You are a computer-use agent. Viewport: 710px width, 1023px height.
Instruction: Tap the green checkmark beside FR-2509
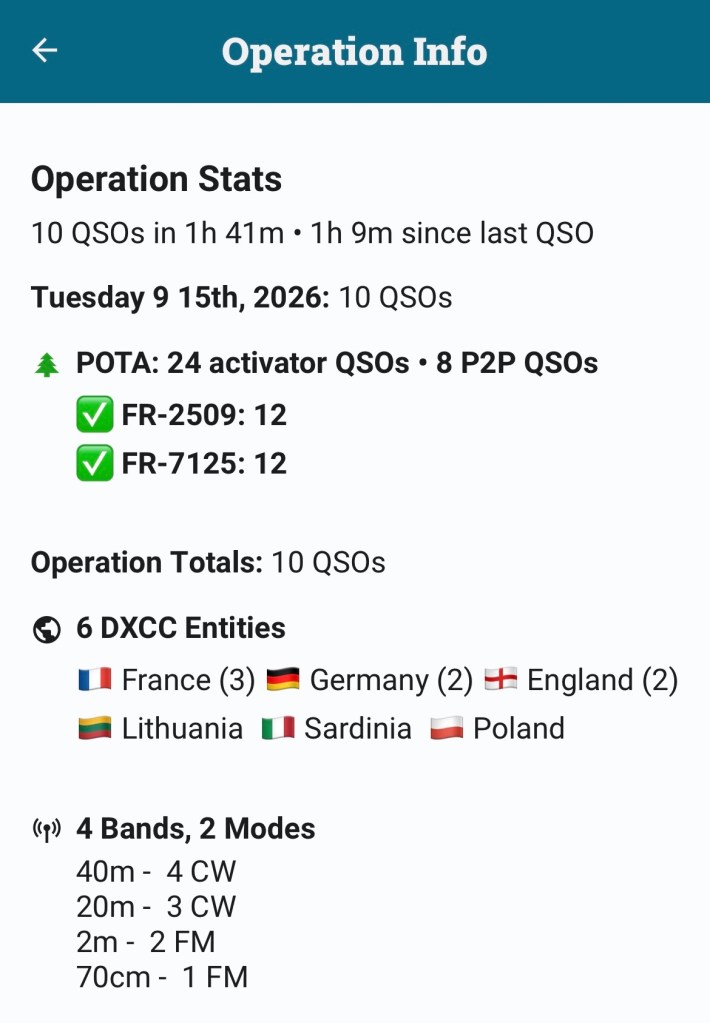pos(95,414)
